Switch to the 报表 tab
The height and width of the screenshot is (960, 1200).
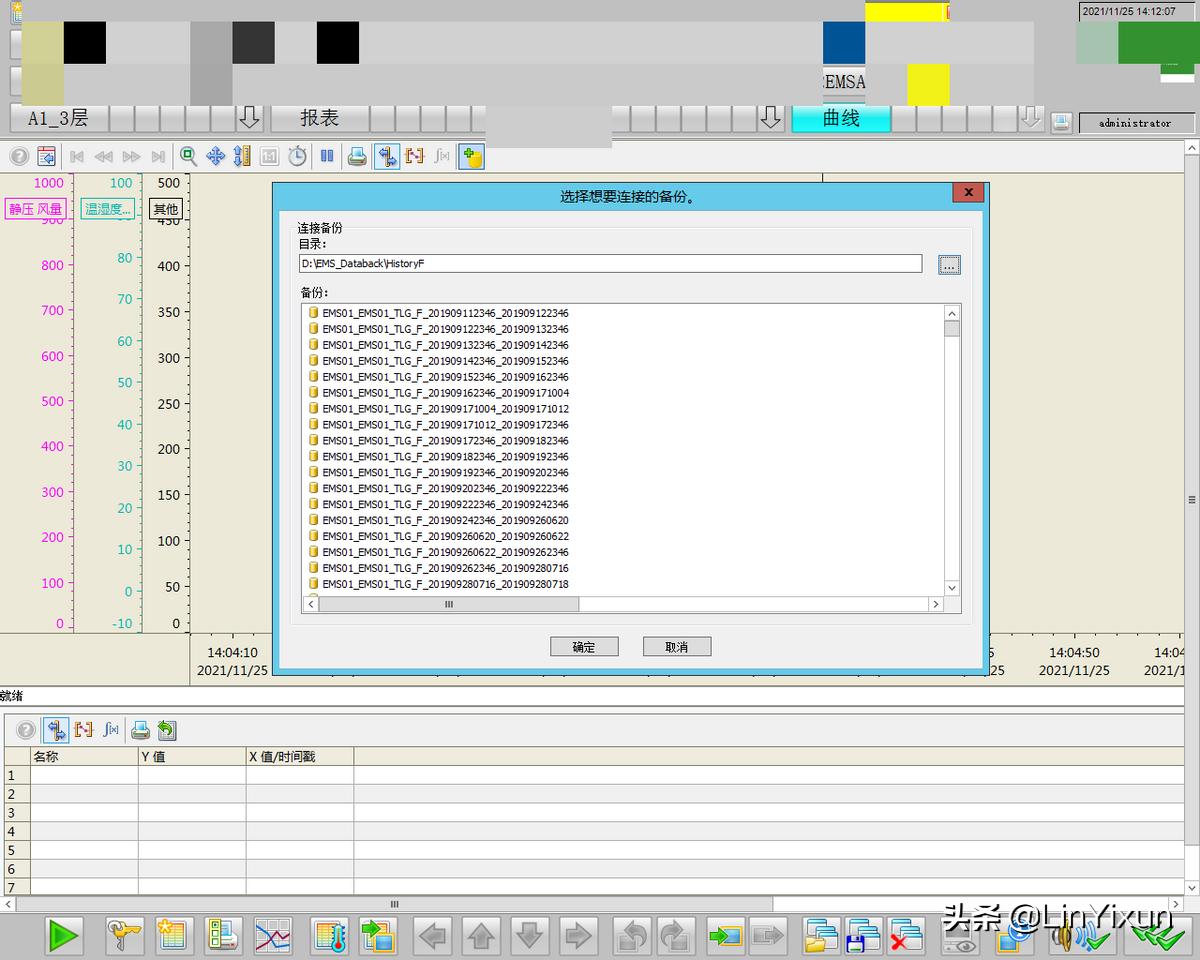pyautogui.click(x=320, y=118)
